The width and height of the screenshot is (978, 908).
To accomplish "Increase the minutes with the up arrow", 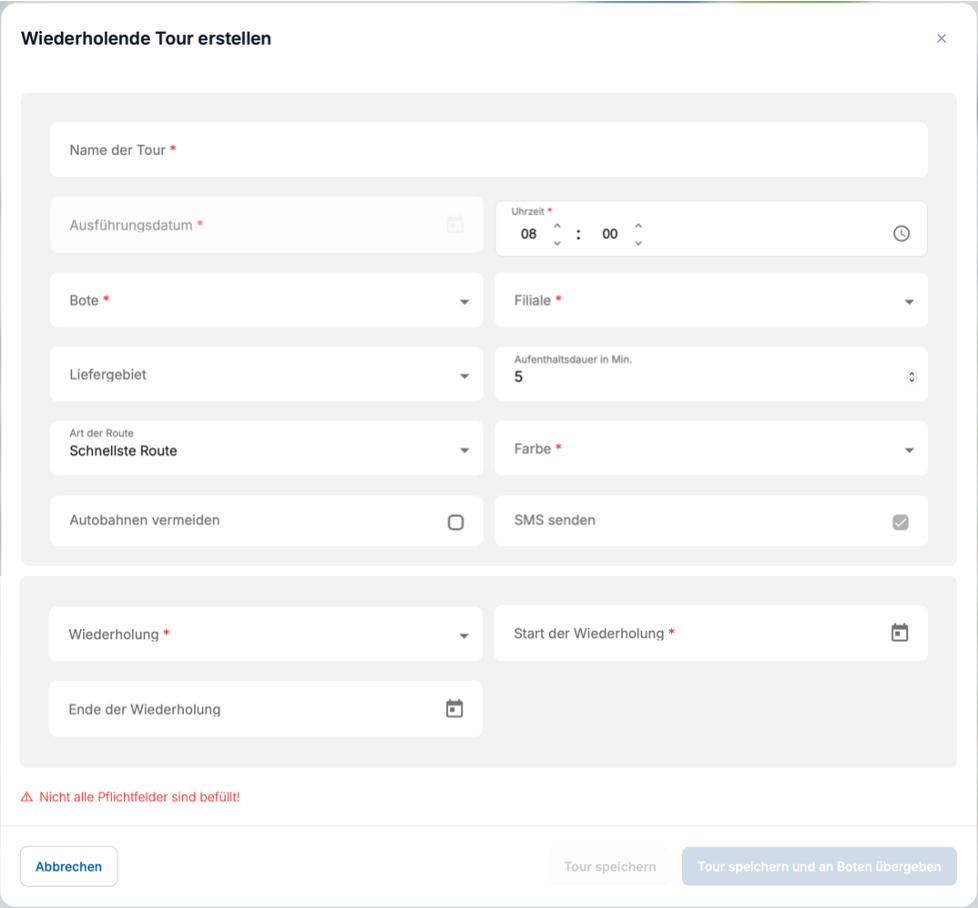I will pos(638,225).
